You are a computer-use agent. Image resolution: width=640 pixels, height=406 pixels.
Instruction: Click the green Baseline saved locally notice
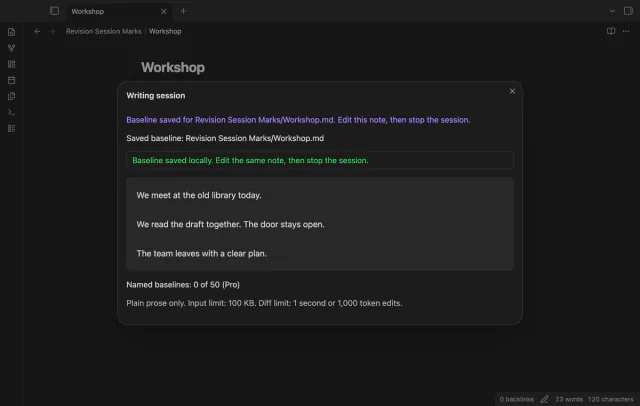coord(320,160)
